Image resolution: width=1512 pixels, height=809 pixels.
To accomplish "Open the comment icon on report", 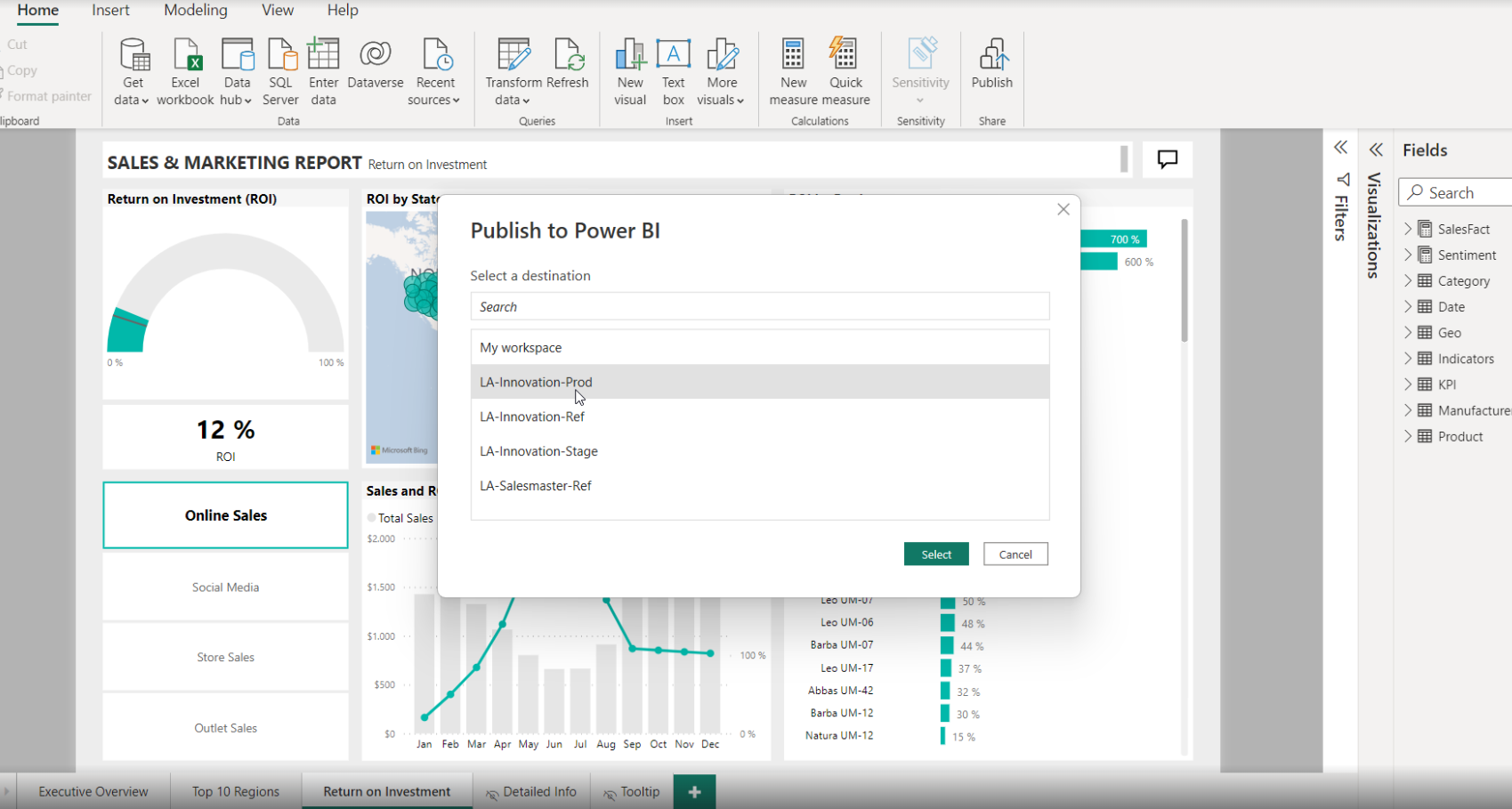I will [1167, 159].
